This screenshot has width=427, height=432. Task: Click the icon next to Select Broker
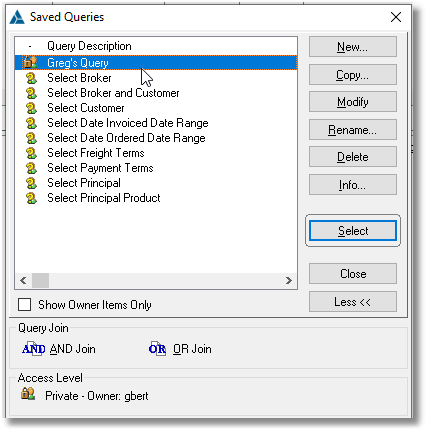(31, 78)
